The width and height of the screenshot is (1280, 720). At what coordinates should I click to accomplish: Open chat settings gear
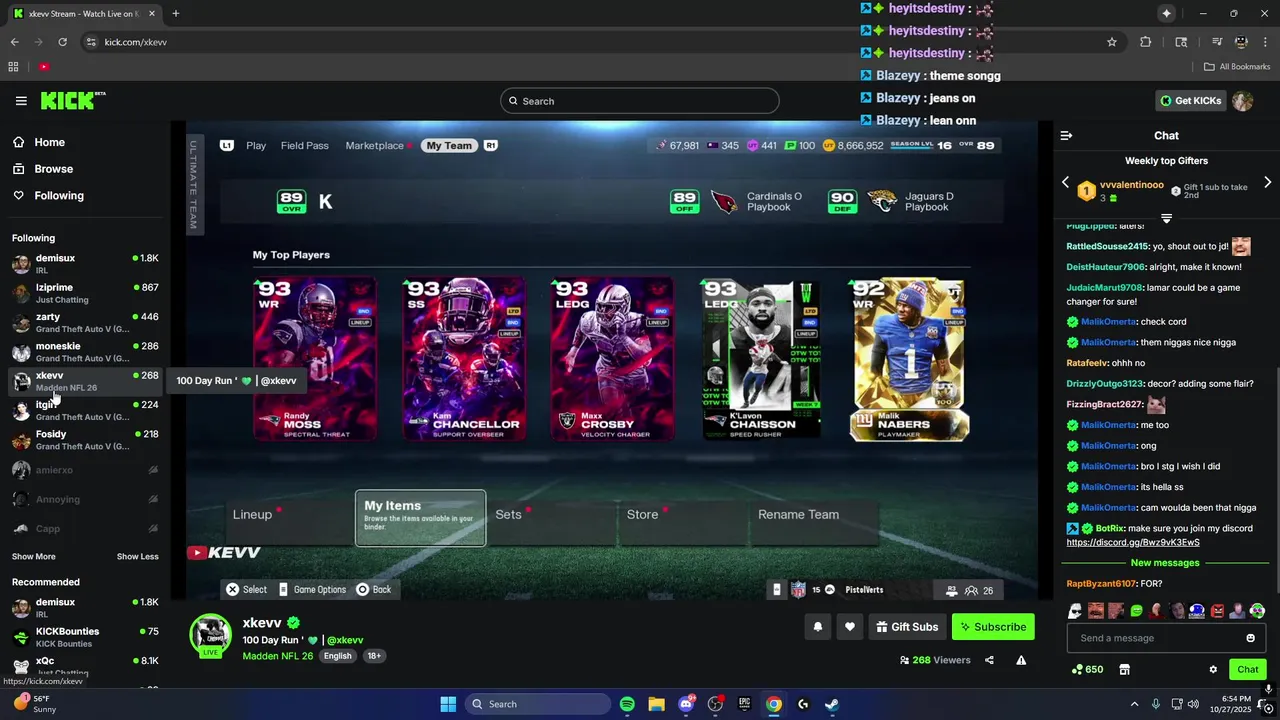(x=1213, y=670)
